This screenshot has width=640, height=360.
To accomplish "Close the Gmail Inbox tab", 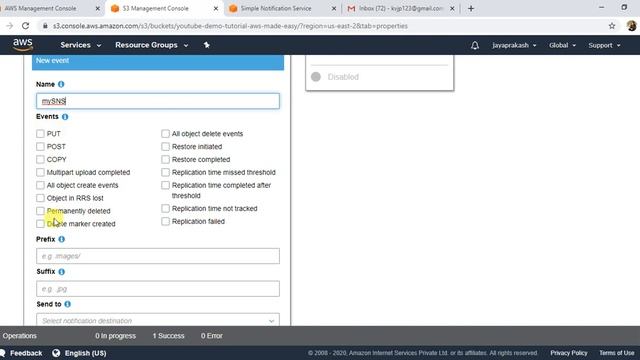I will click(452, 8).
